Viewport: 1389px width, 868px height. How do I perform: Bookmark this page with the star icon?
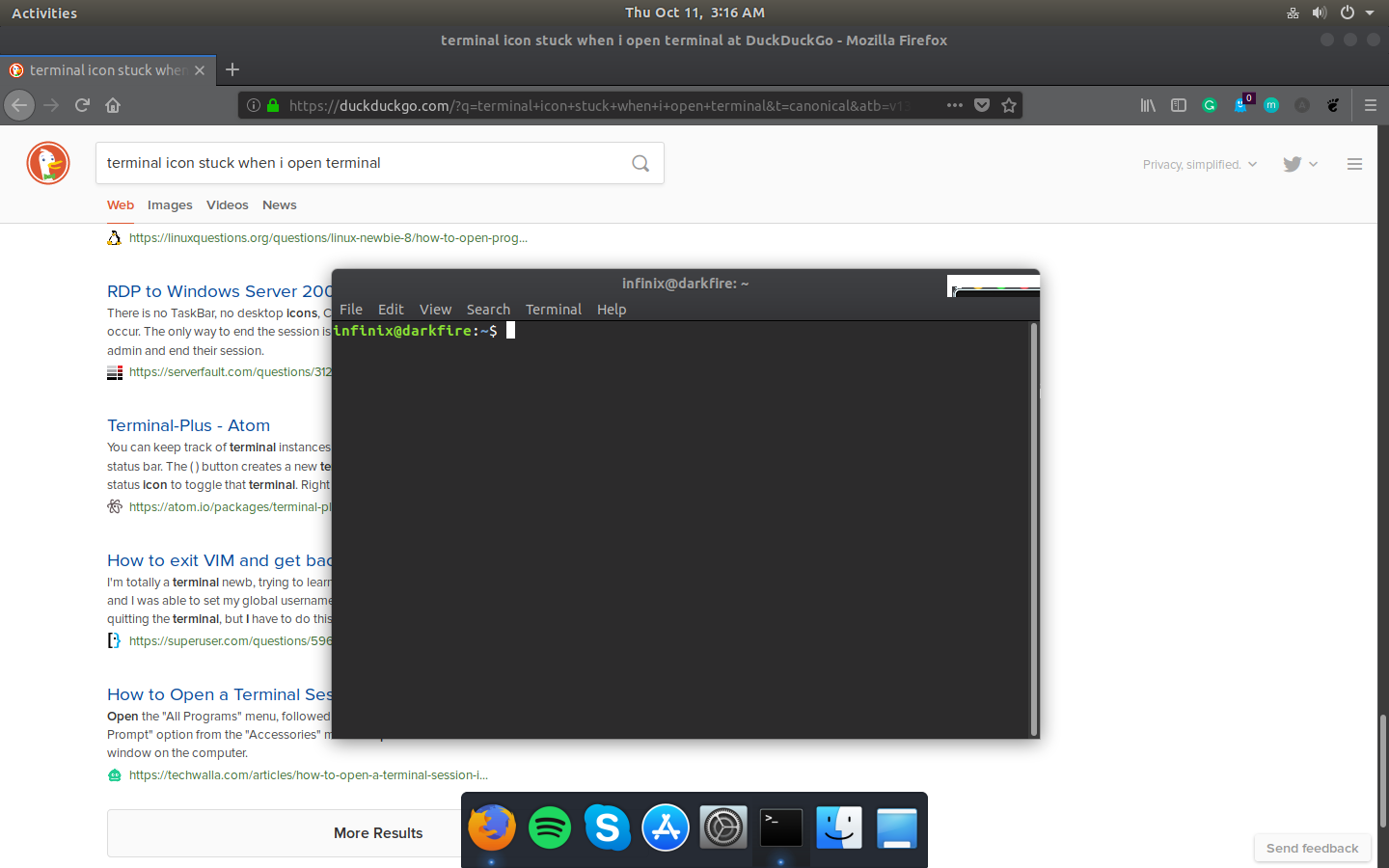[1009, 105]
